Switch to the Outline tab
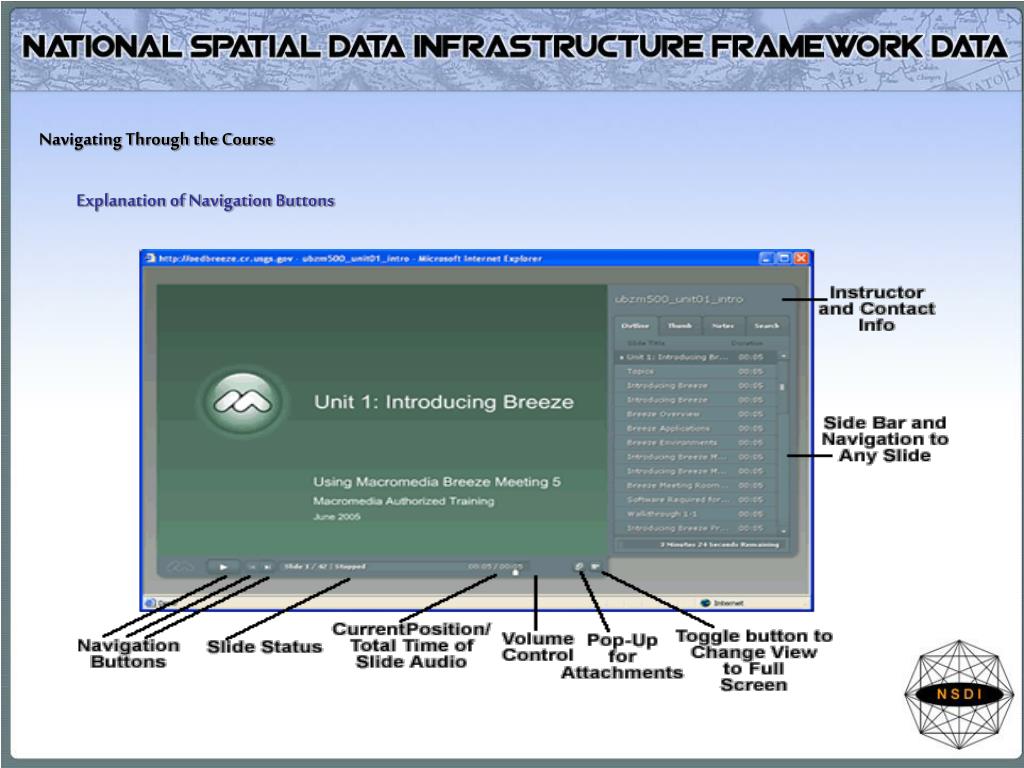Image resolution: width=1024 pixels, height=768 pixels. (x=635, y=325)
